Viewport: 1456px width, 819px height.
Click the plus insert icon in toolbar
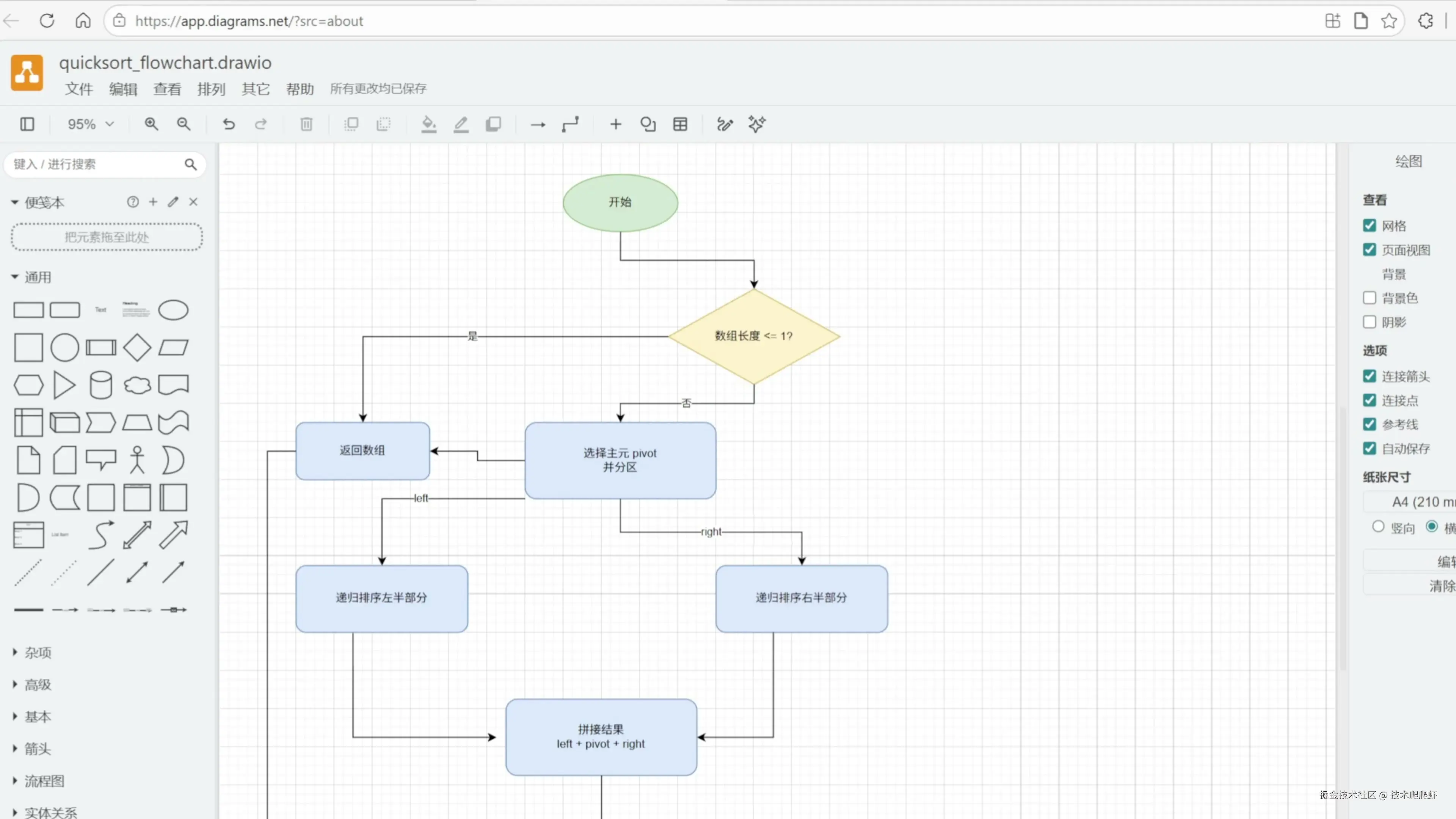click(x=615, y=124)
